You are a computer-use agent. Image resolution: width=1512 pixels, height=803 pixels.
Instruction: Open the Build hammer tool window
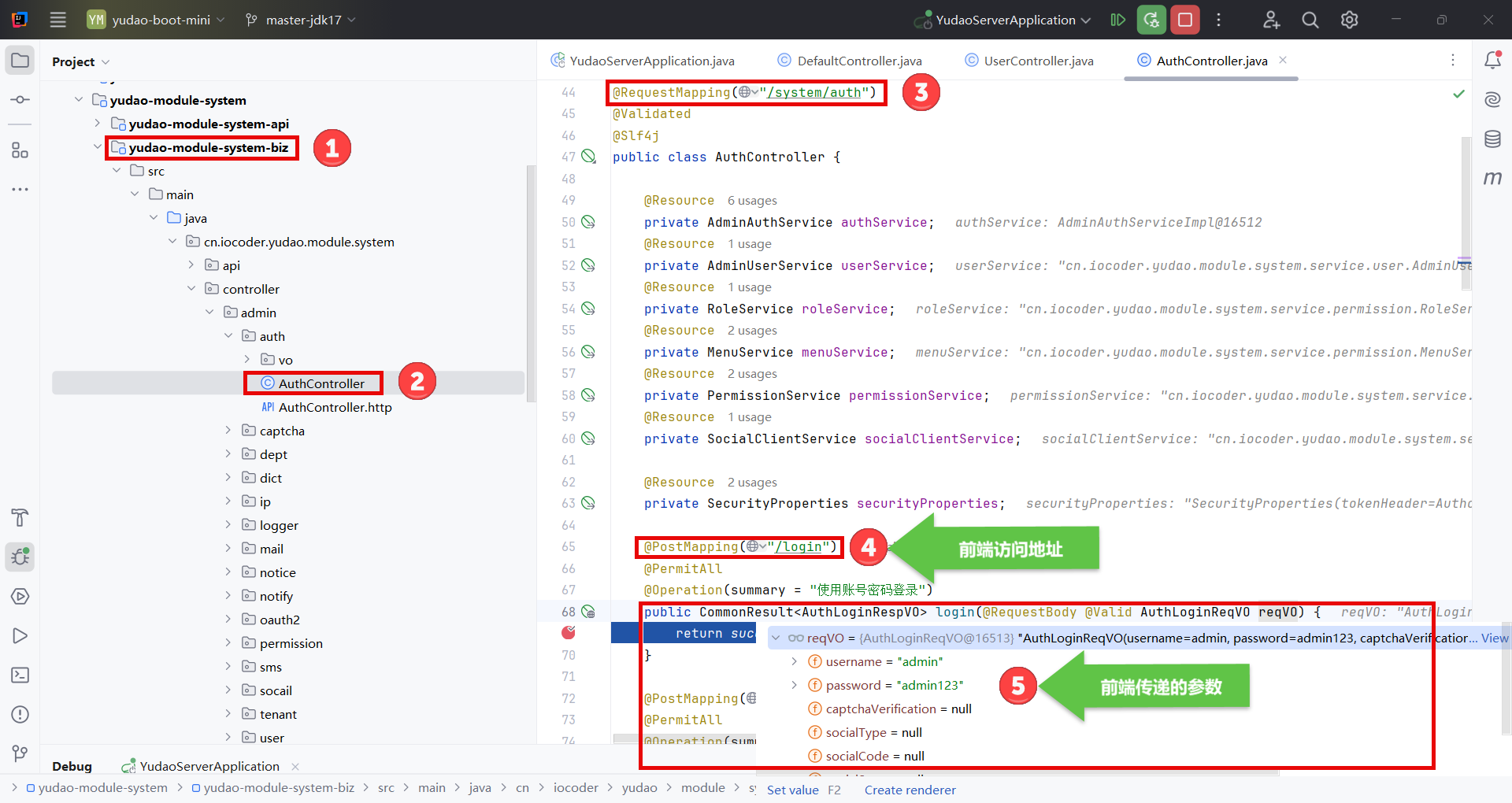pyautogui.click(x=20, y=517)
